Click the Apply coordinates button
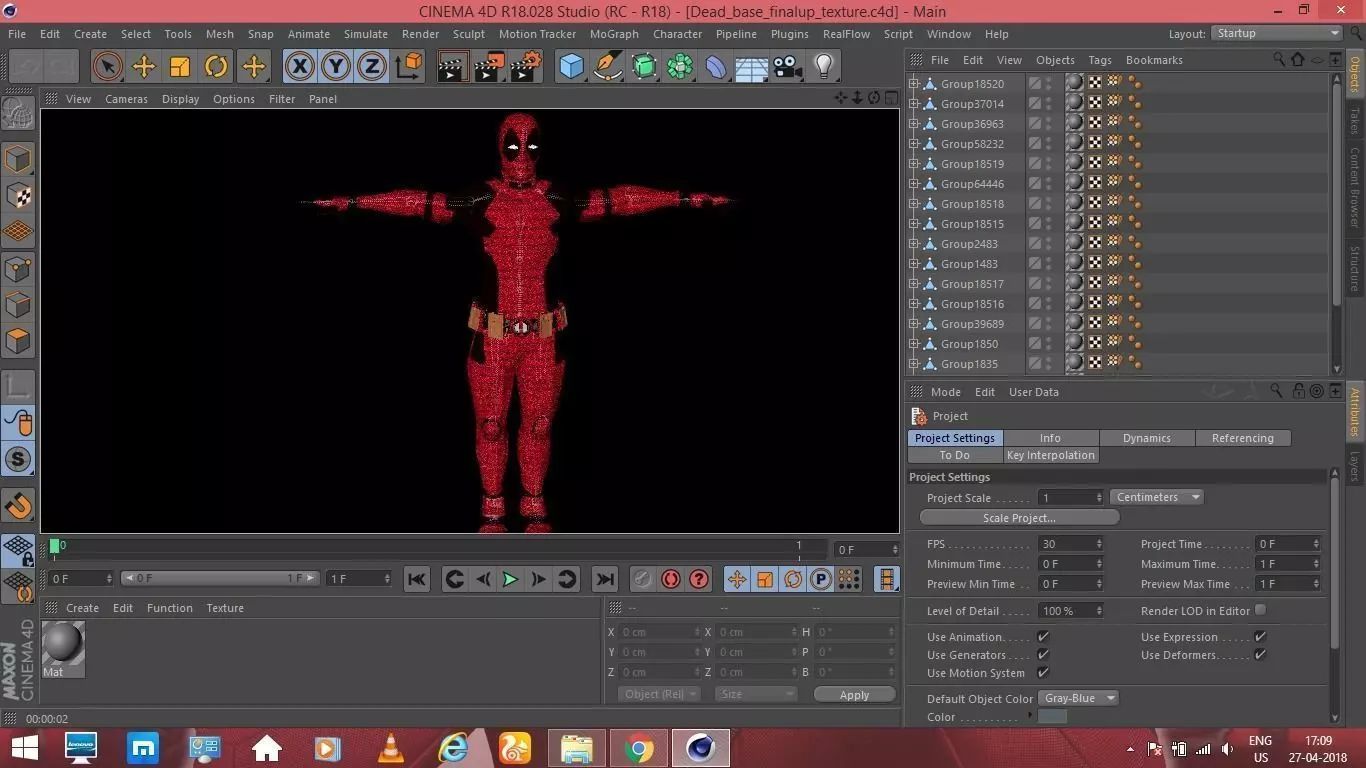Image resolution: width=1366 pixels, height=768 pixels. (x=854, y=695)
